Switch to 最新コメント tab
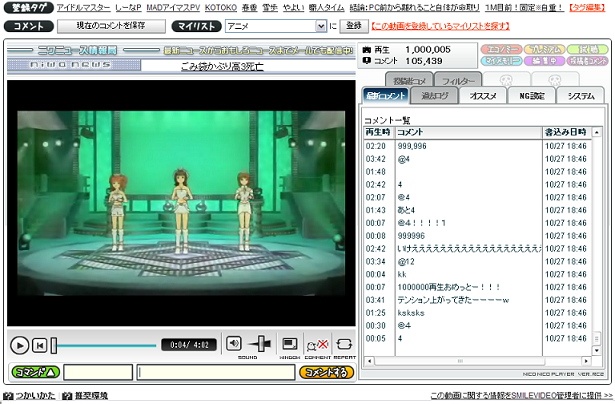Screen dimensions: 615x404 pyautogui.click(x=385, y=95)
